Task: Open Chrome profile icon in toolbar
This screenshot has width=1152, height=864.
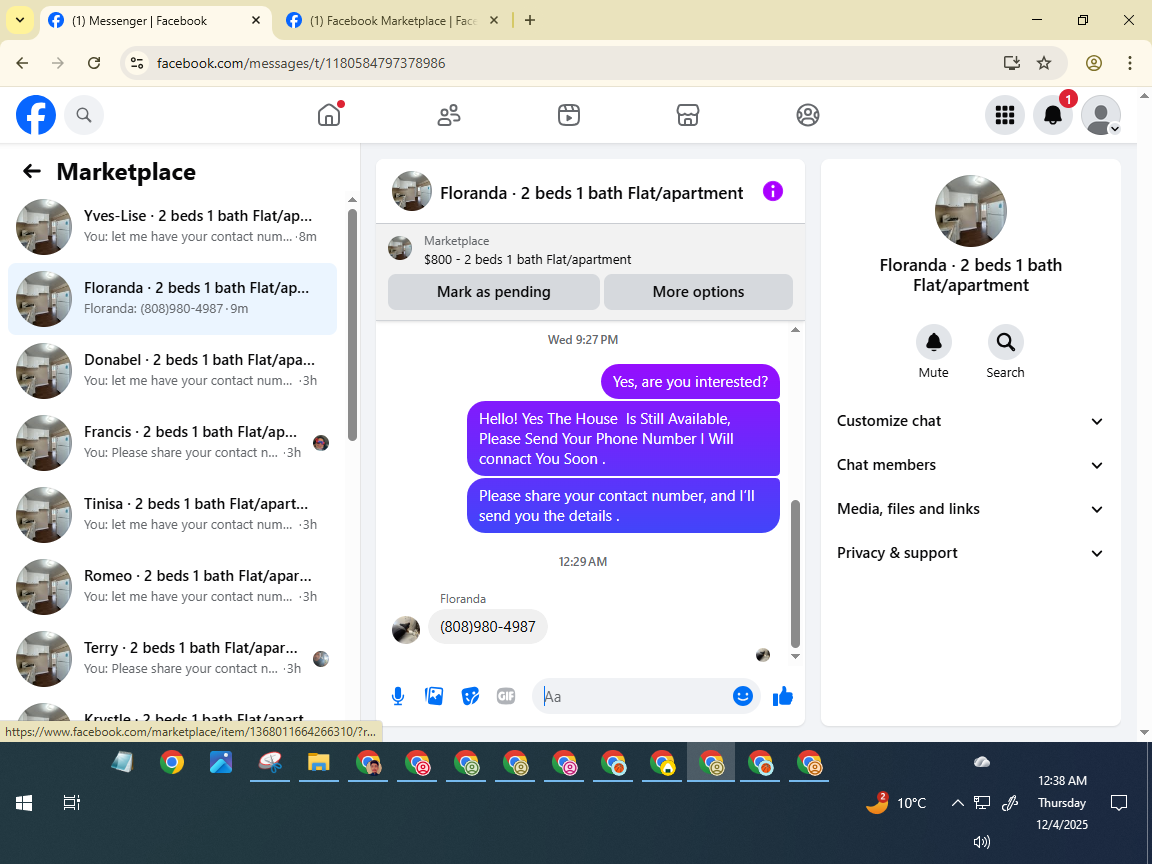Action: click(x=1094, y=63)
